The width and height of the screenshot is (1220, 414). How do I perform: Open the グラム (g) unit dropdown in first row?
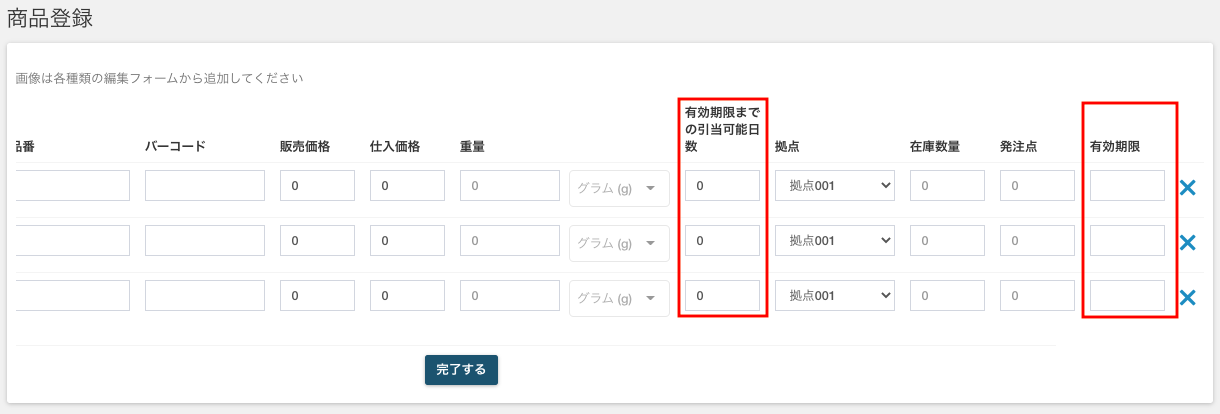(619, 188)
